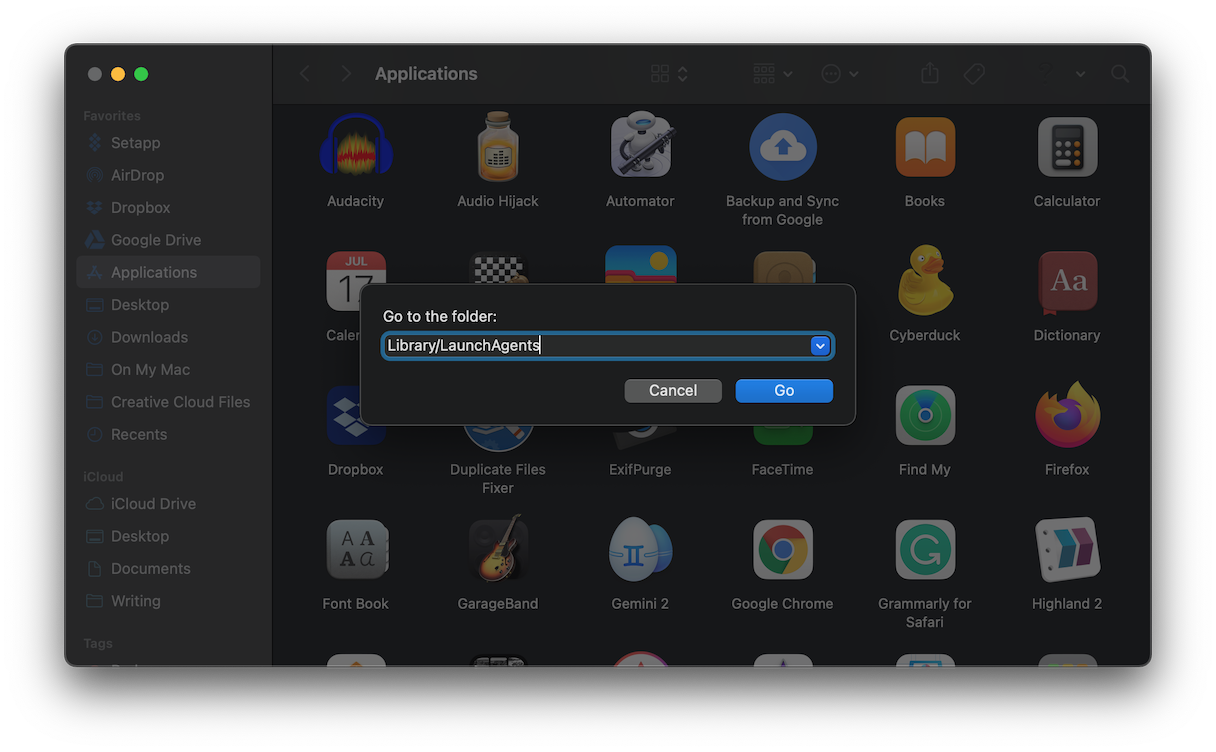The width and height of the screenshot is (1216, 752).
Task: Open the iCloud Desktop sidebar item
Action: point(168,536)
